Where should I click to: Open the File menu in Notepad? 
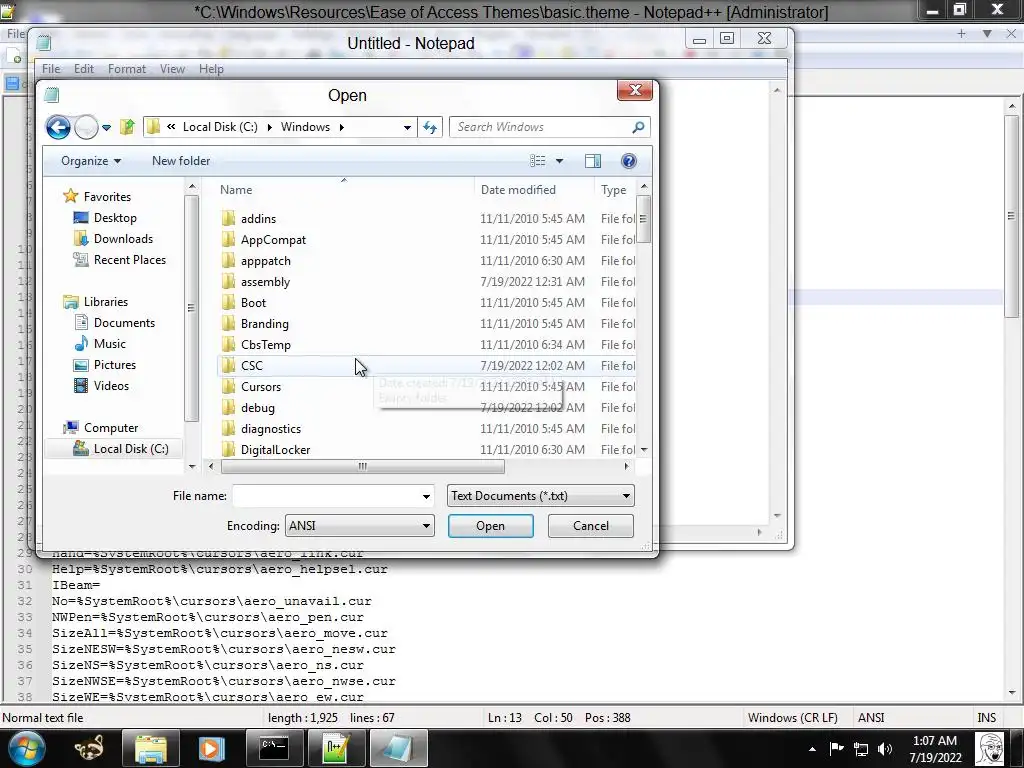point(51,69)
